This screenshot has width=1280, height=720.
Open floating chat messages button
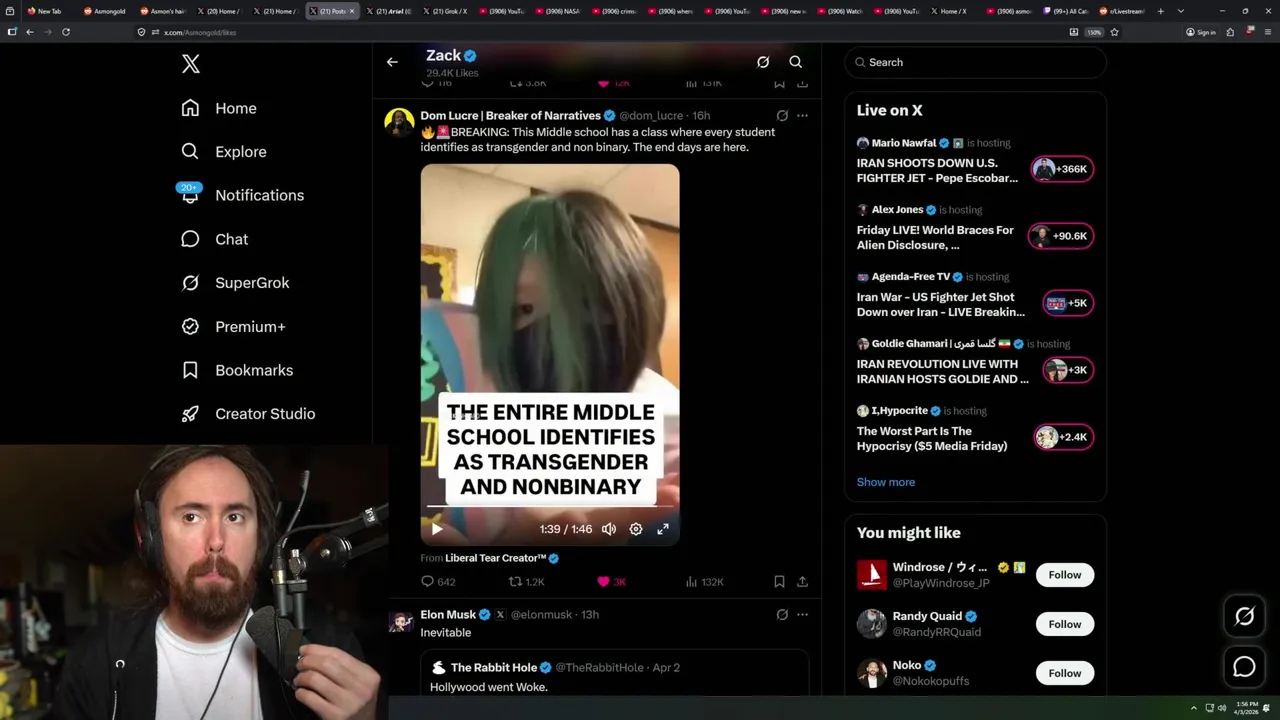pyautogui.click(x=1244, y=667)
